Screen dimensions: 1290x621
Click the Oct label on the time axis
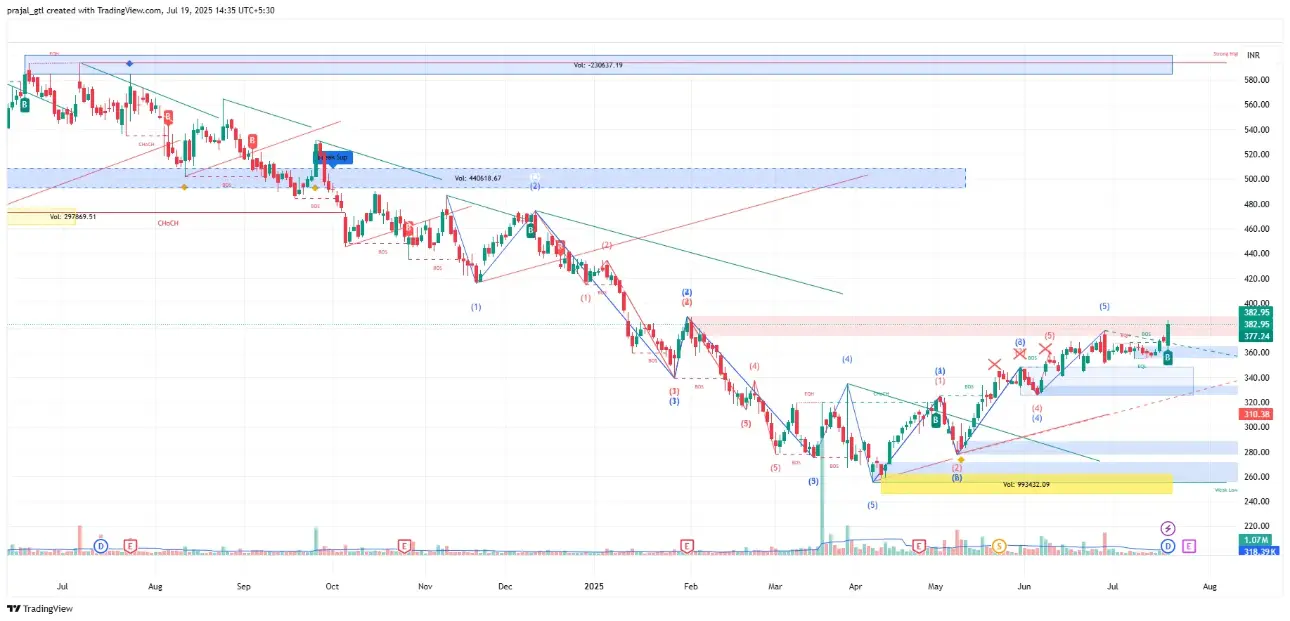tap(332, 585)
